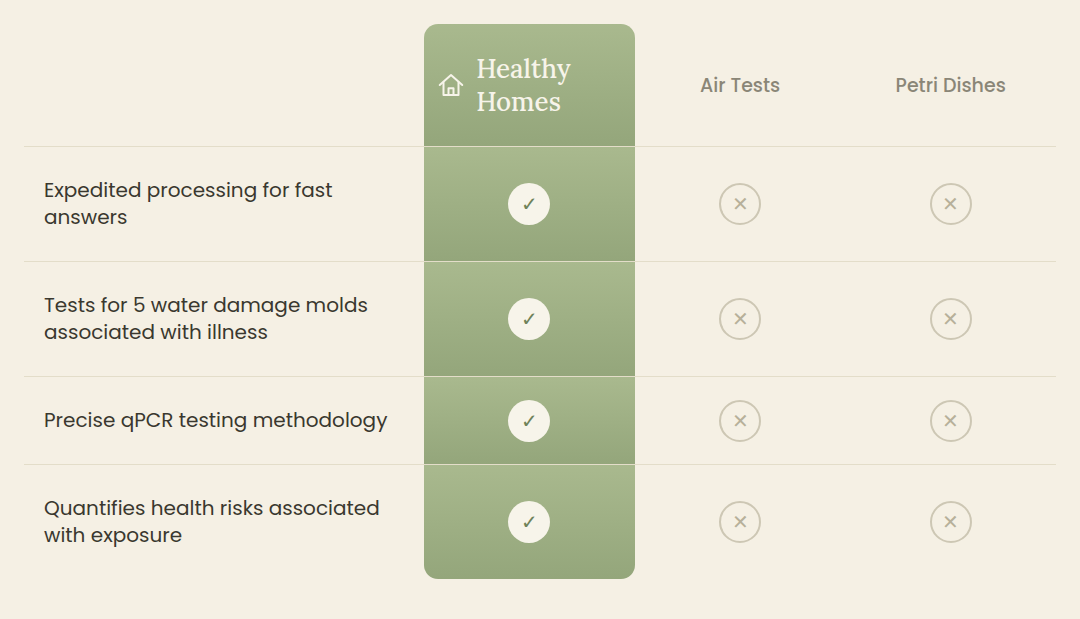Select the Healthy Homes column heading
Screen dimensions: 1080x619
tap(523, 85)
